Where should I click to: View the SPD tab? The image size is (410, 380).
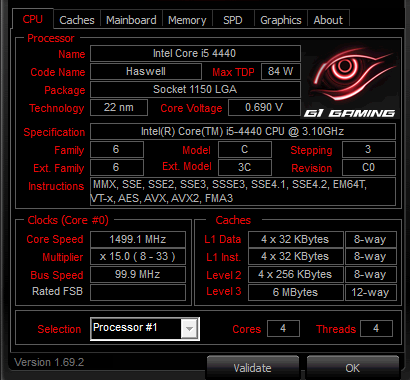[x=233, y=20]
